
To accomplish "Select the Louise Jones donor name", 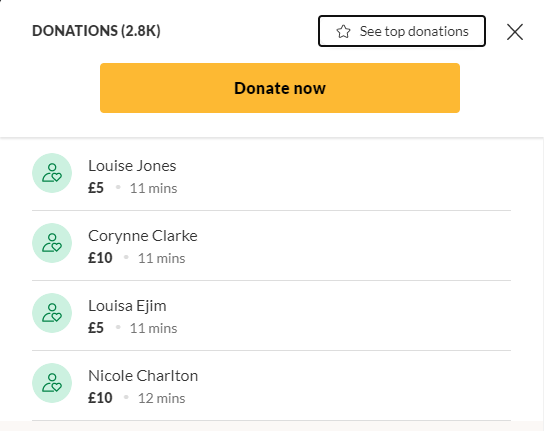I will coord(132,166).
